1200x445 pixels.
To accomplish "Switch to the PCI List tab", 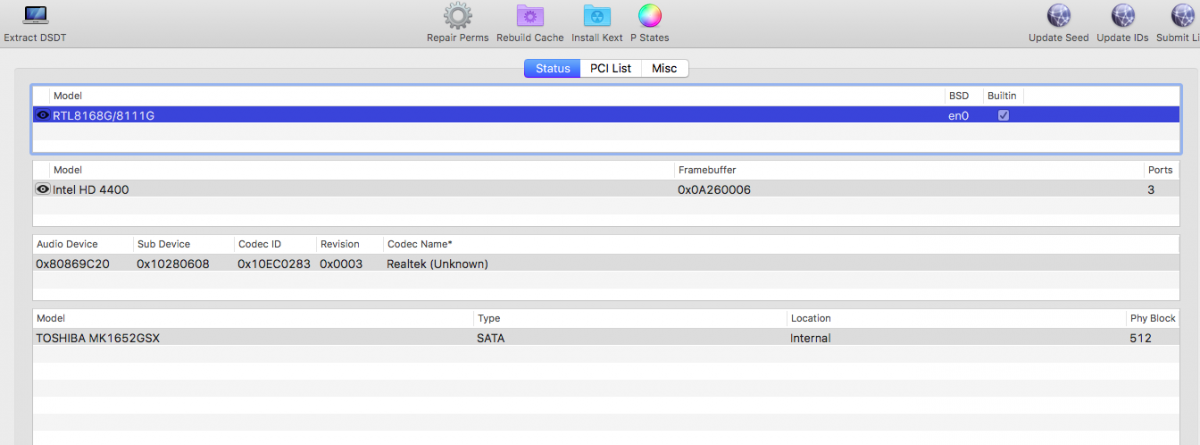I will [610, 69].
